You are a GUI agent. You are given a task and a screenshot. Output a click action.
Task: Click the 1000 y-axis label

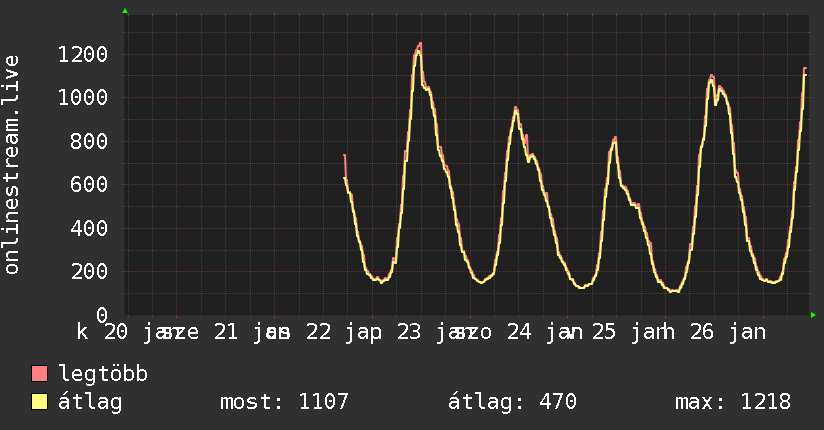point(83,98)
